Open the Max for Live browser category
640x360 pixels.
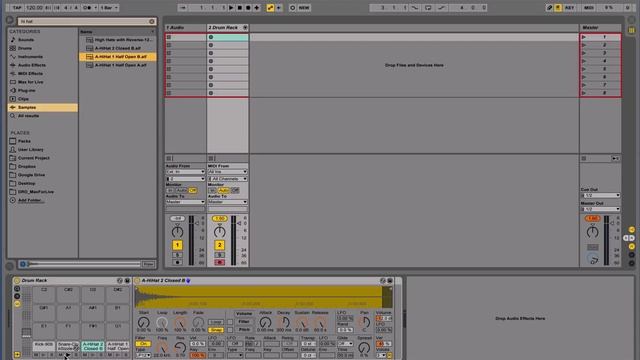[31, 82]
